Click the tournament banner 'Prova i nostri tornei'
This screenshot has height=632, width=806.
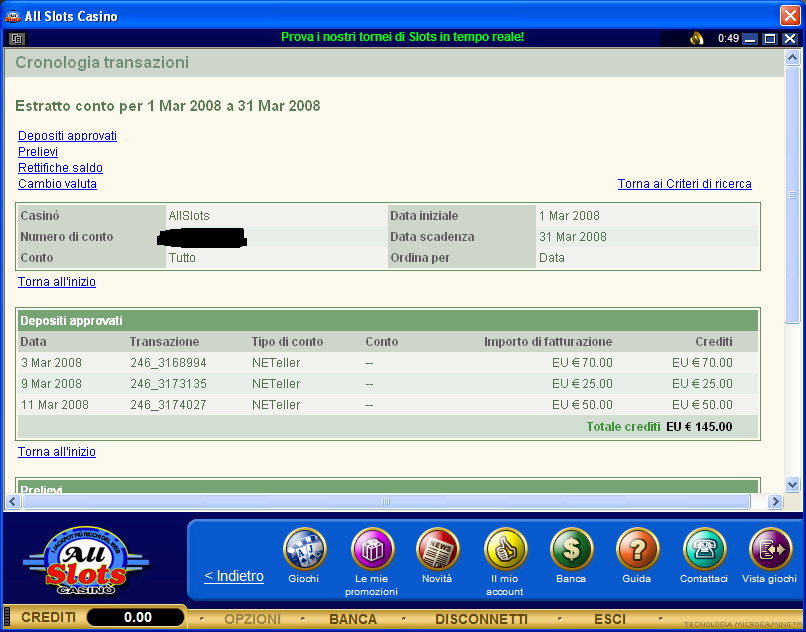point(402,37)
